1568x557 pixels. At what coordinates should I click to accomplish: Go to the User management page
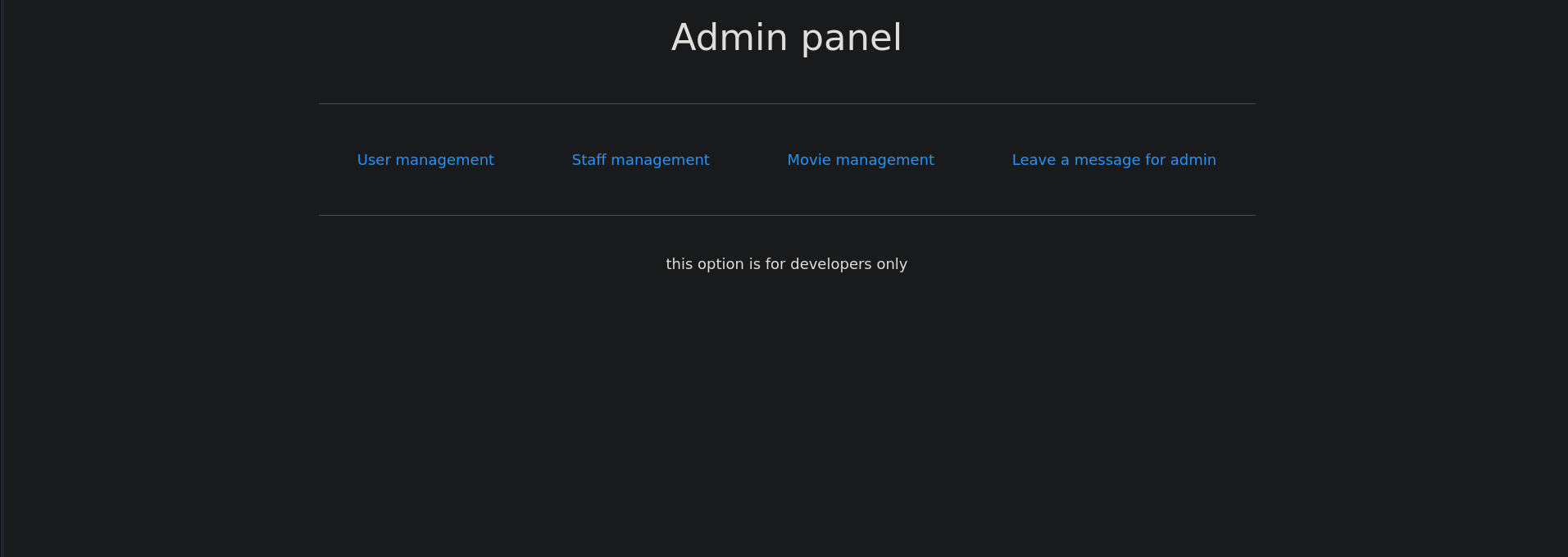425,160
